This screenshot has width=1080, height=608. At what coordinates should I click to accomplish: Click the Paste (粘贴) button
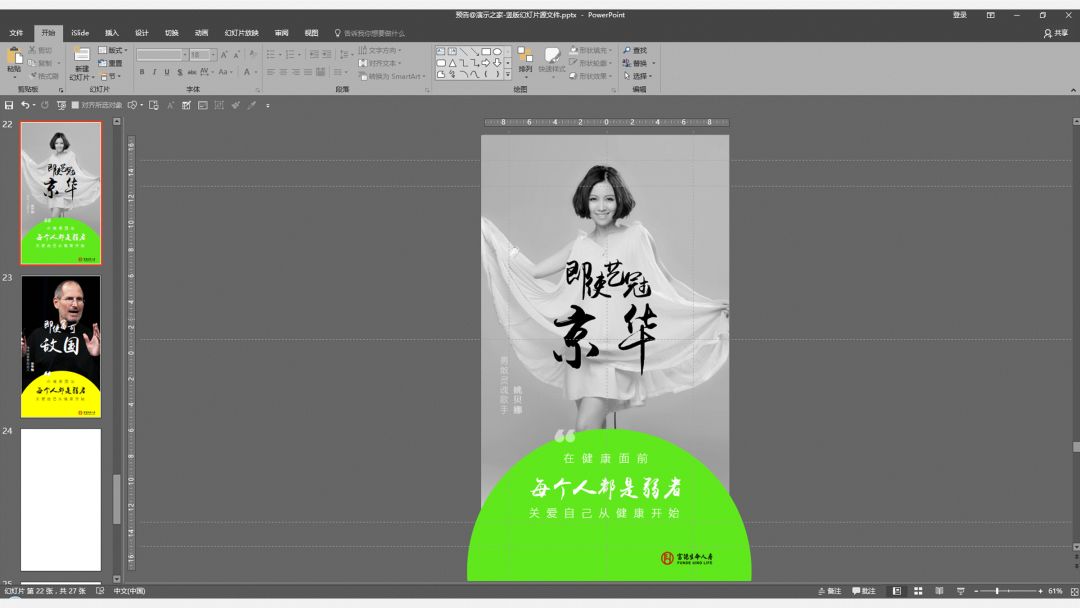pos(14,61)
